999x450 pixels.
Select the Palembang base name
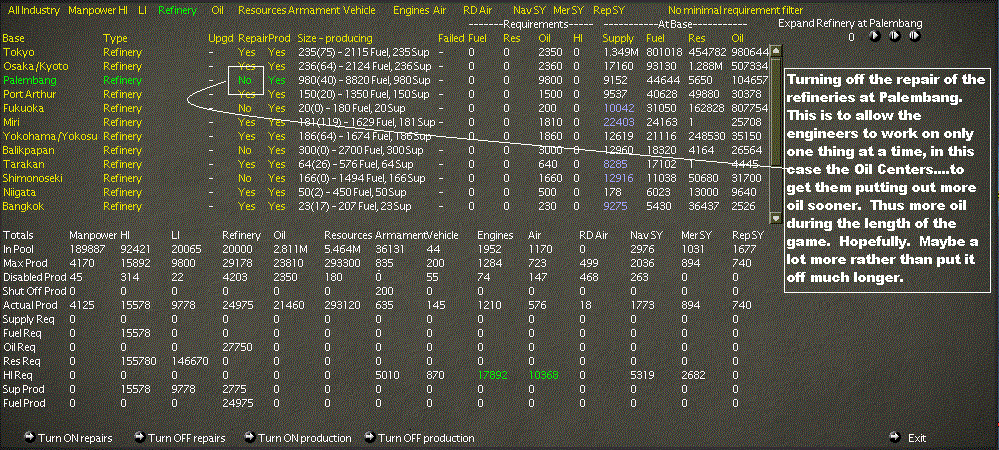29,80
